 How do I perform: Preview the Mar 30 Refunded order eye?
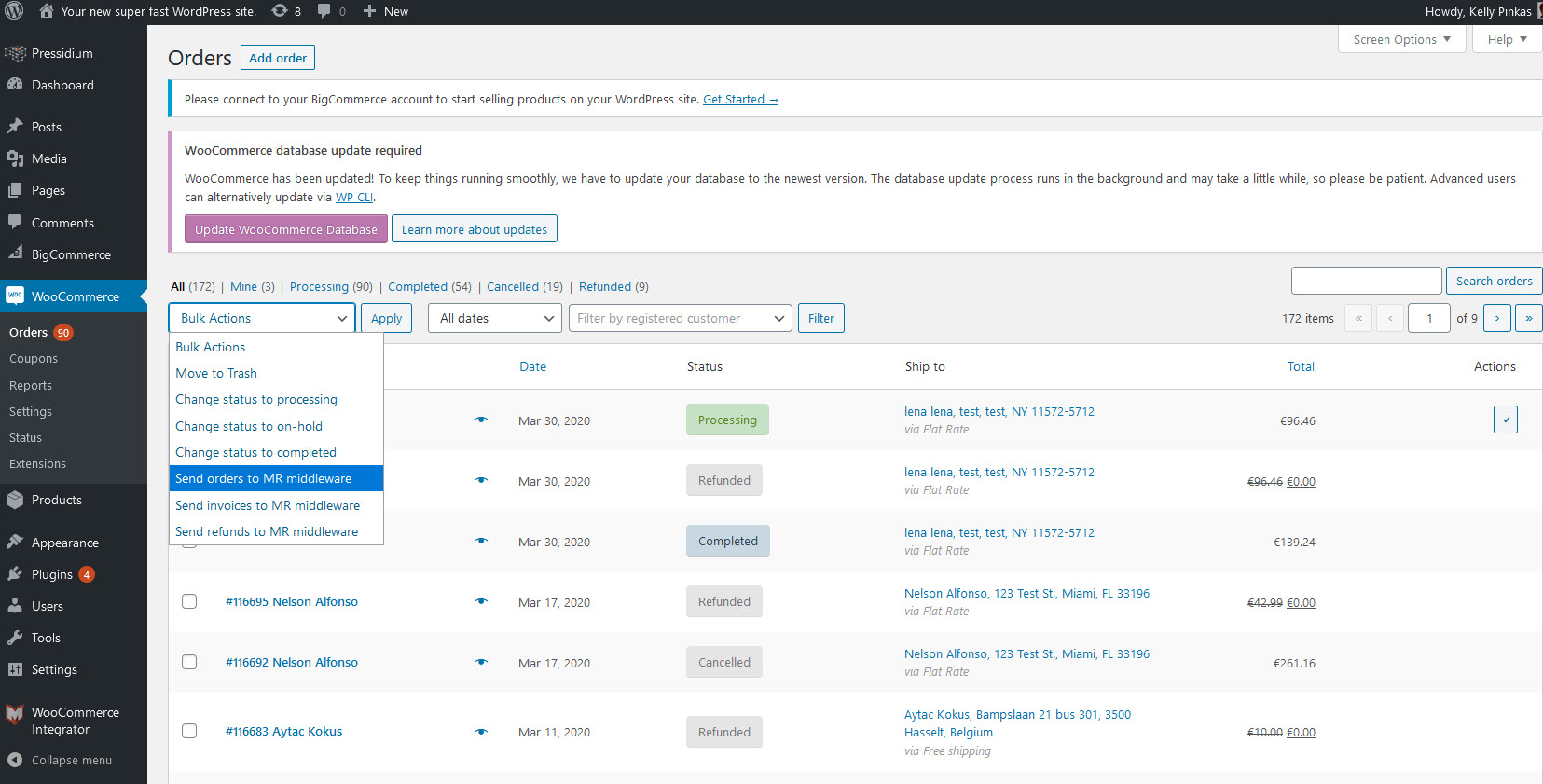pyautogui.click(x=481, y=480)
